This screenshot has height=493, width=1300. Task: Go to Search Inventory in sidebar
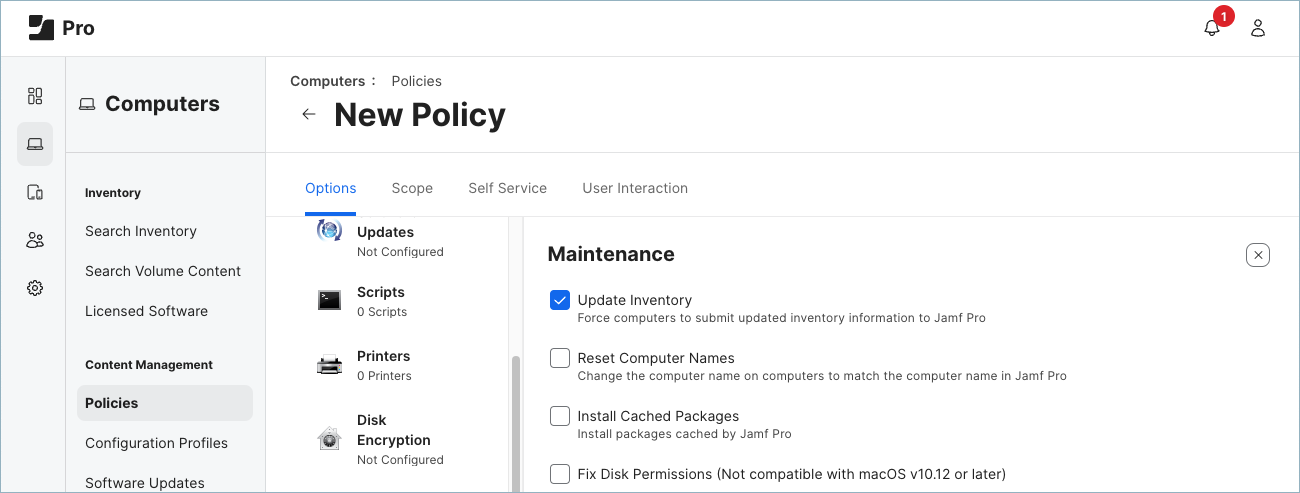[x=141, y=231]
